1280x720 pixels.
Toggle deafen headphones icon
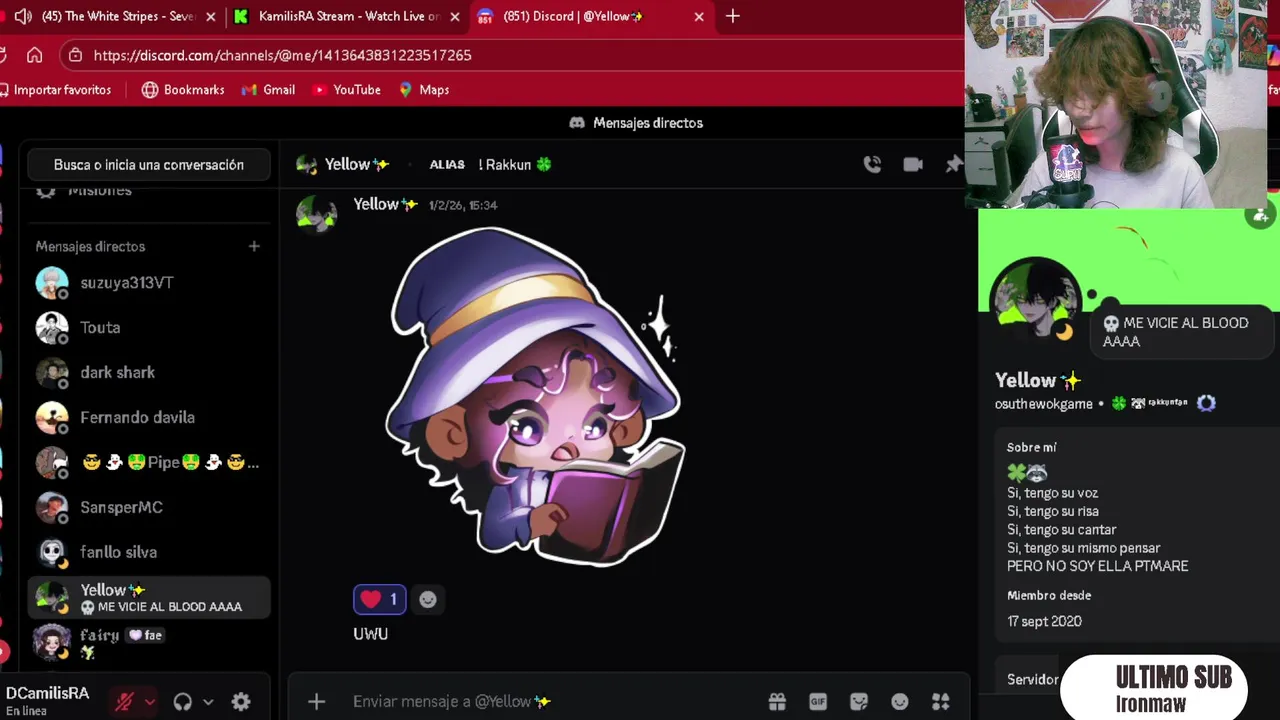(183, 701)
